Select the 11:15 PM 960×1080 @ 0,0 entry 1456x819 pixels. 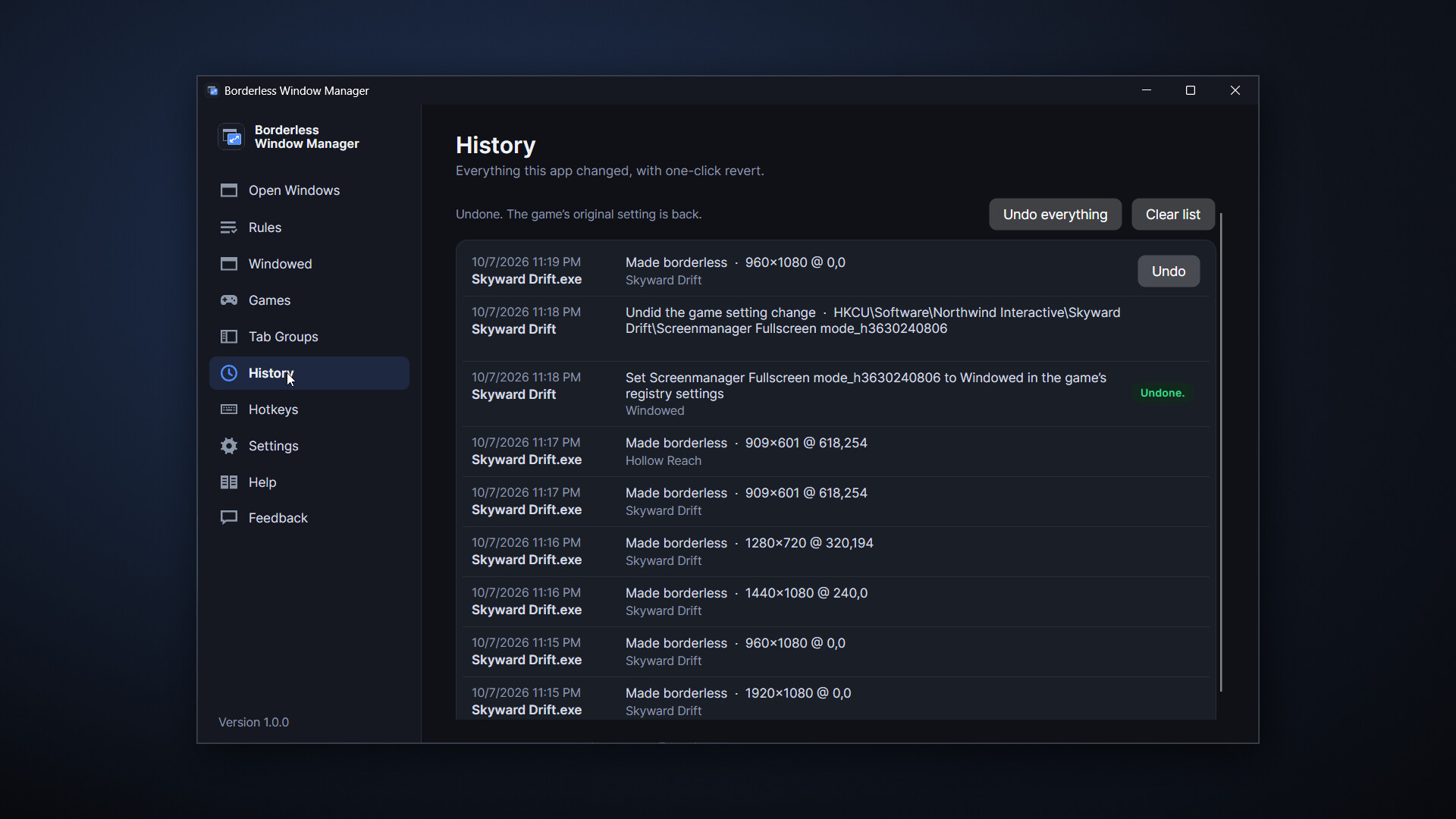[x=836, y=651]
